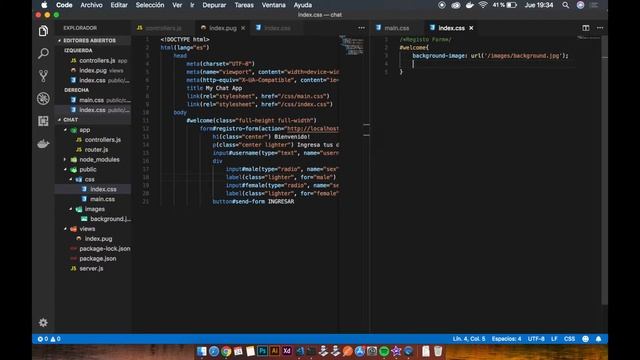
Task: Open more actions for the right editor group
Action: pos(600,28)
